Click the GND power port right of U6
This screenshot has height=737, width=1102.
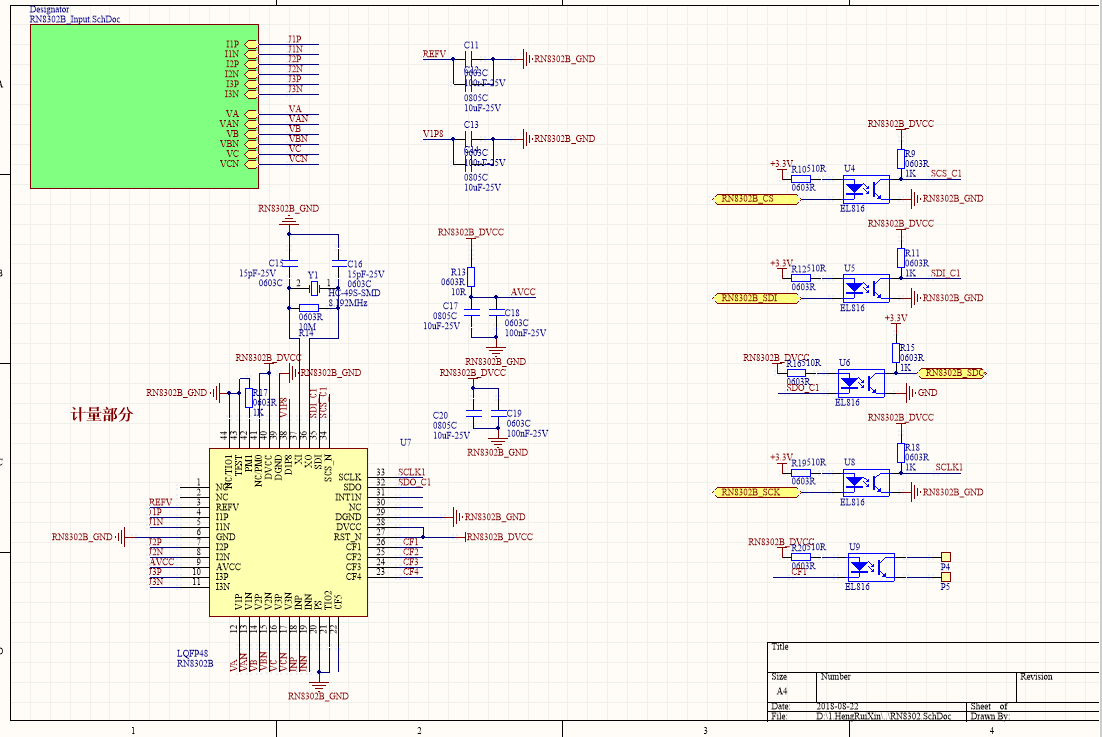coord(921,393)
